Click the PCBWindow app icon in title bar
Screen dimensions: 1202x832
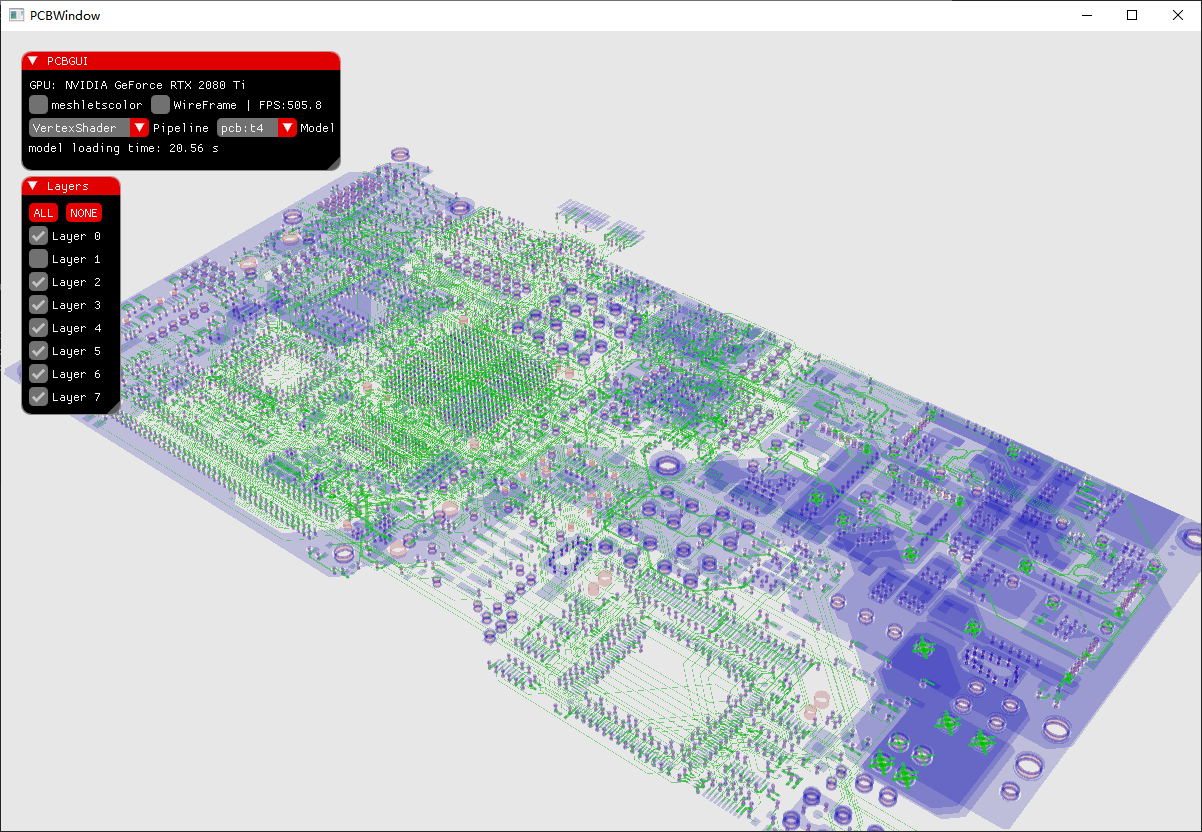(x=15, y=15)
